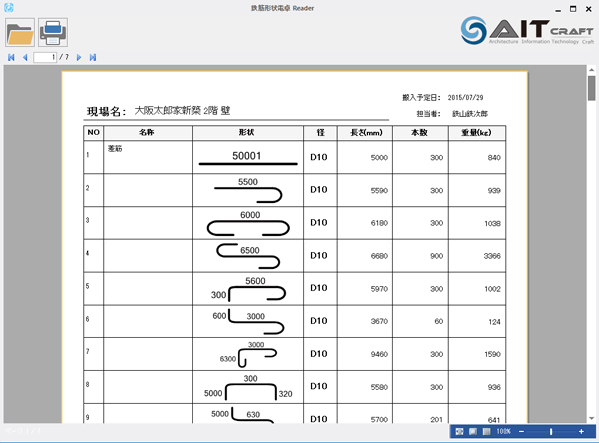The width and height of the screenshot is (599, 443).
Task: Click the scrollbar up arrow
Action: 591,70
